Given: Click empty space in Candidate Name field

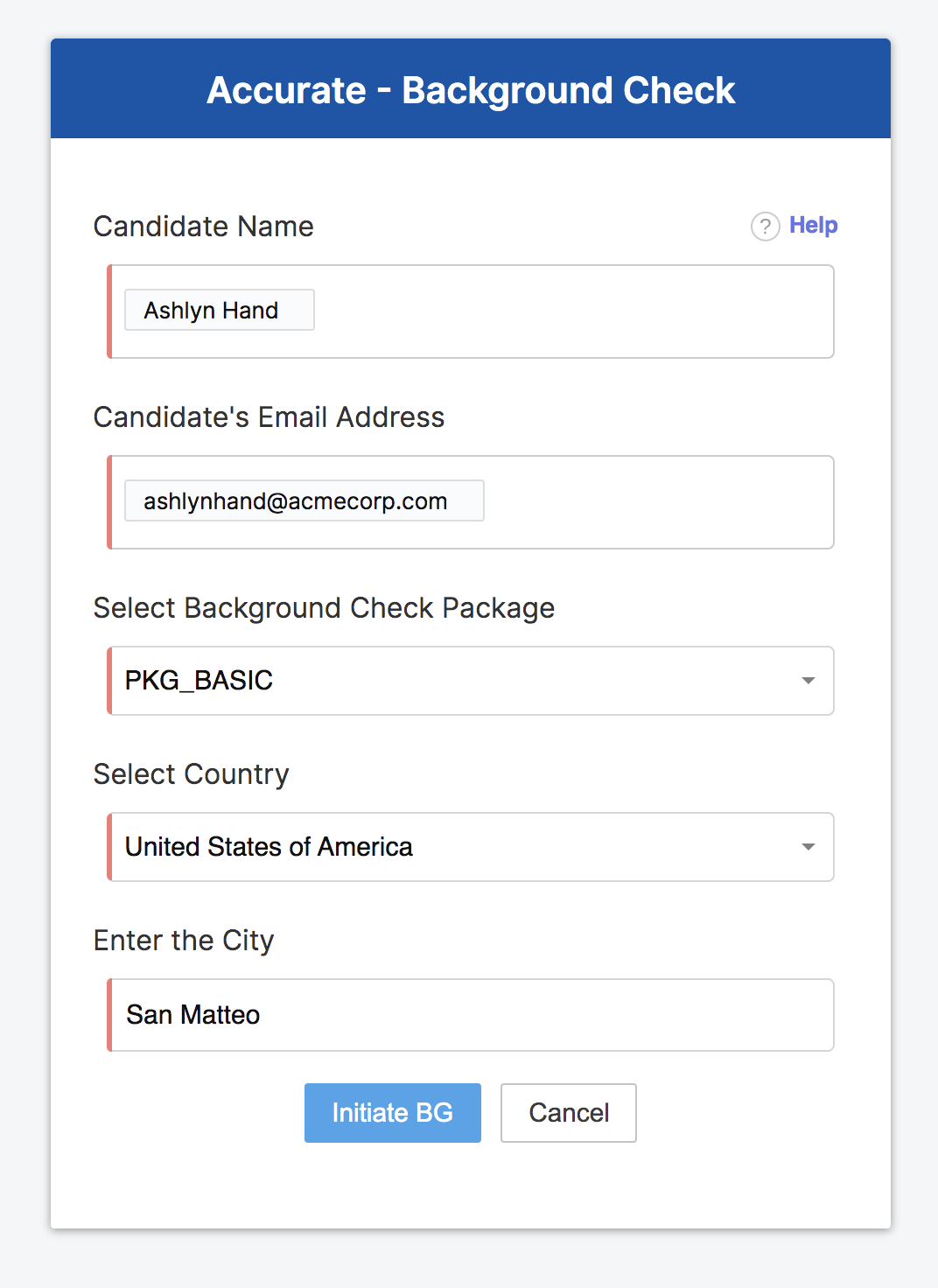Looking at the screenshot, I should (569, 311).
